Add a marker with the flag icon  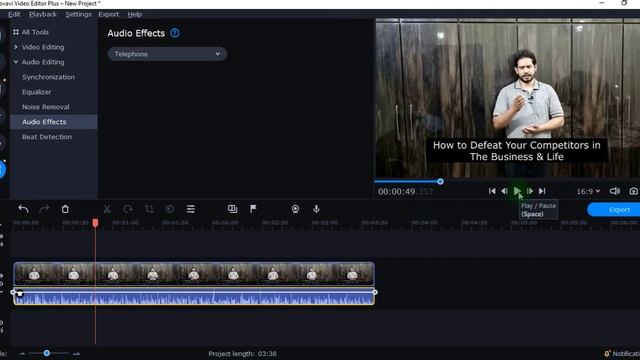[253, 209]
